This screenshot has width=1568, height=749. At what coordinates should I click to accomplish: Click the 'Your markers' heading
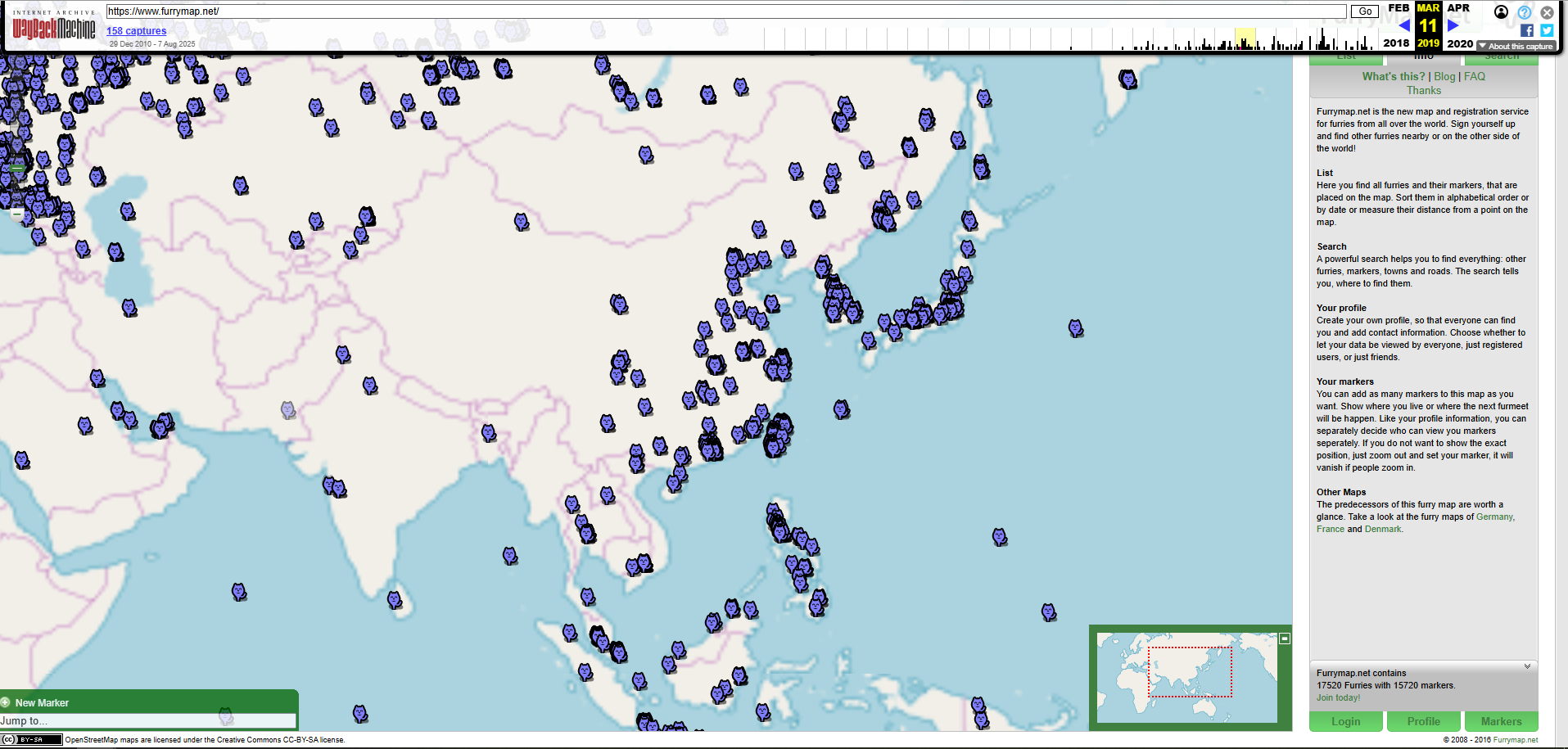(1345, 382)
